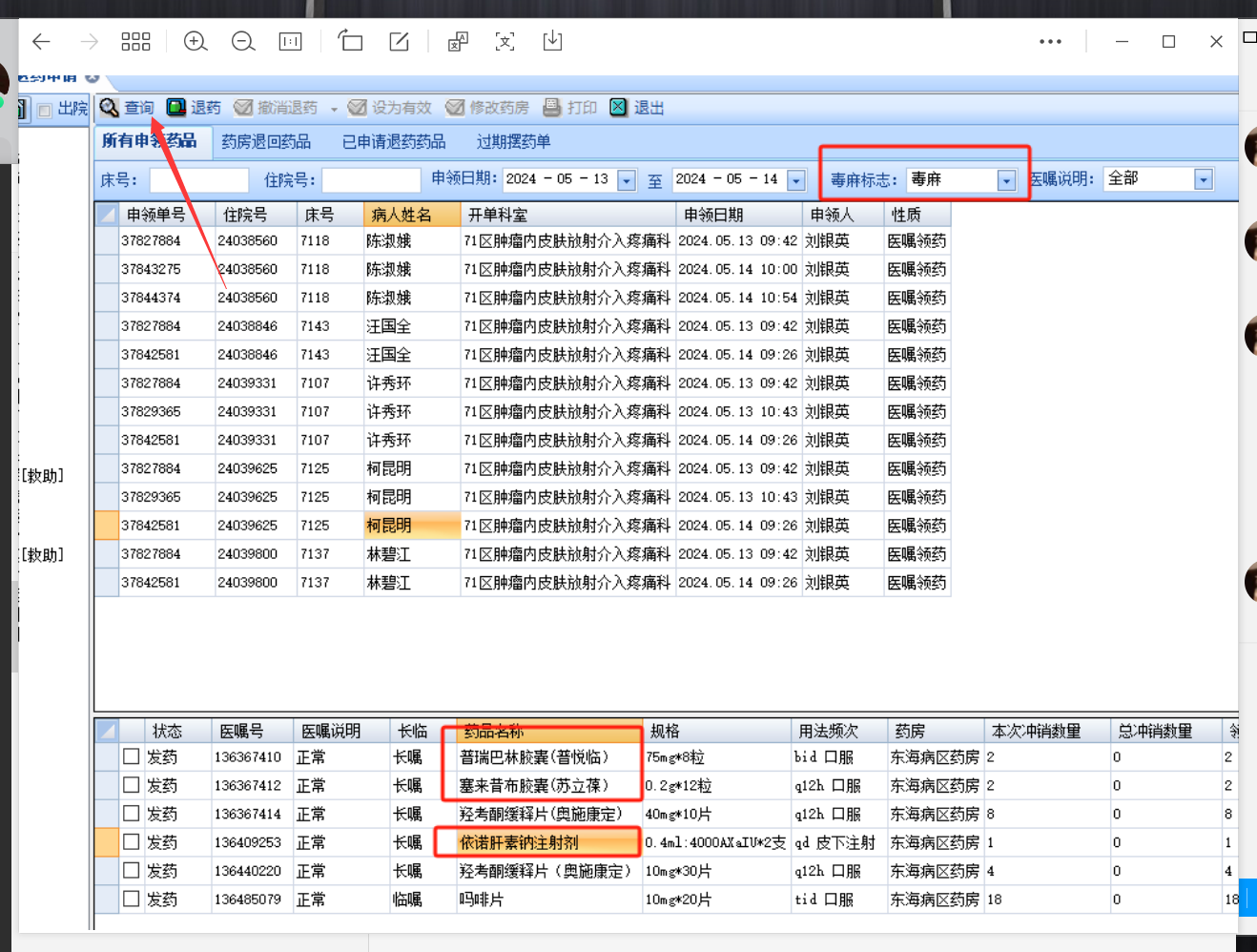Check the box for 依诺肝素钠注射剂 row
The width and height of the screenshot is (1257, 952).
point(132,842)
